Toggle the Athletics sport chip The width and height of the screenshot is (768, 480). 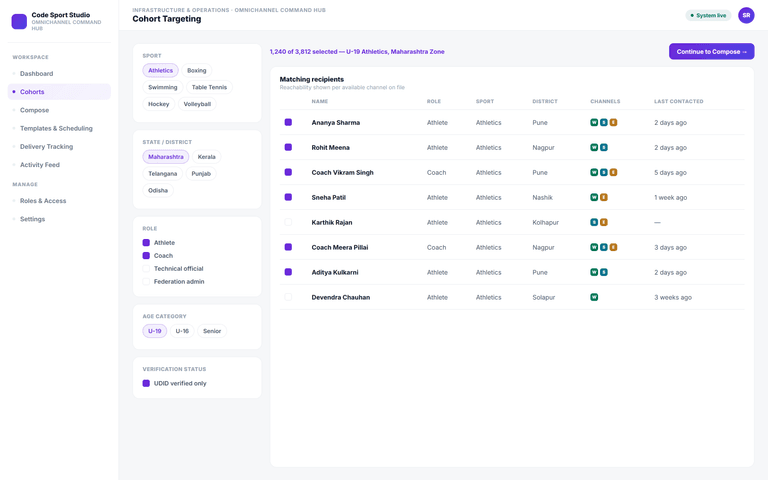click(161, 71)
